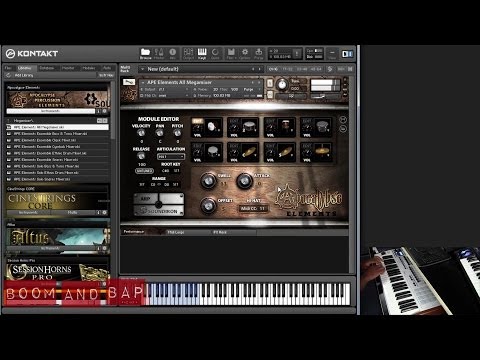Close the APE Elements instrument with X
The height and width of the screenshot is (360, 480).
pos(345,79)
